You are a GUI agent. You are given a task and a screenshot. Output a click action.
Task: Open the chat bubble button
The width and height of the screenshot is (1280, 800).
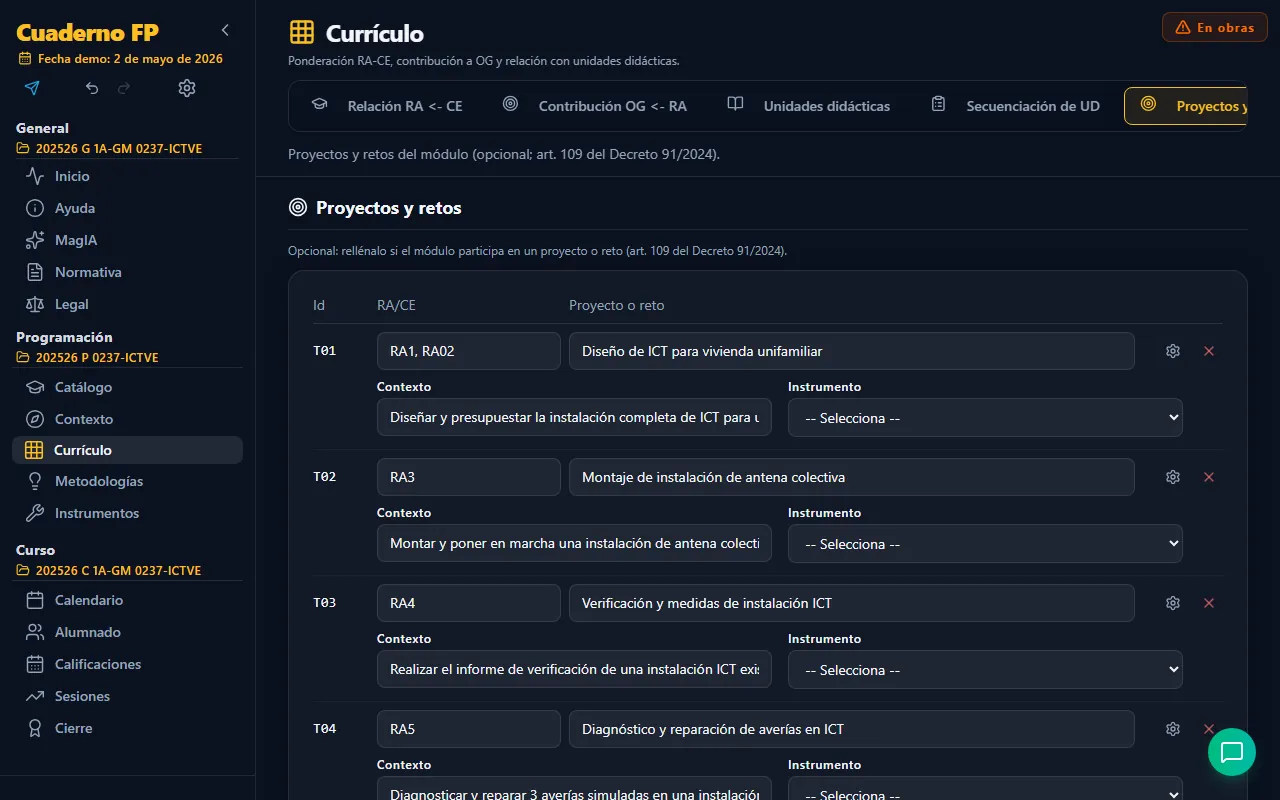click(1232, 752)
